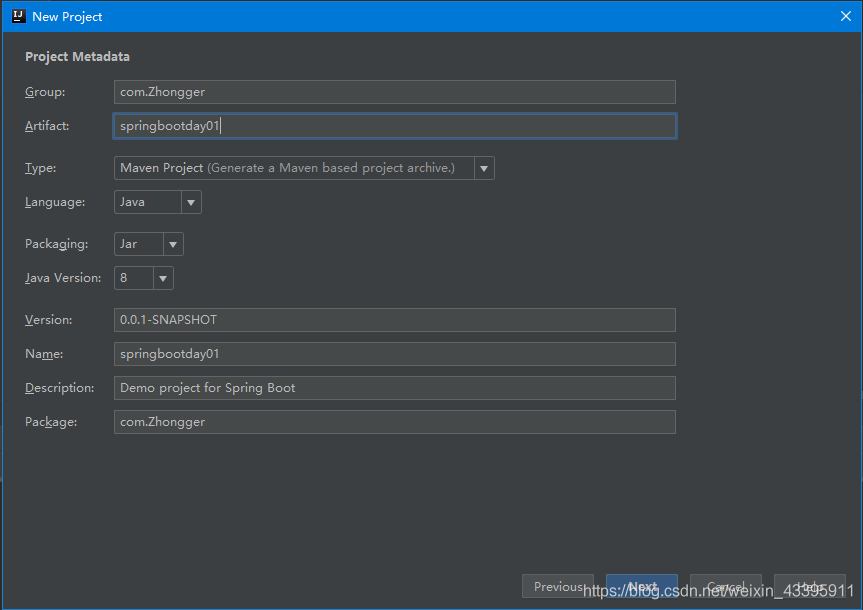The image size is (863, 610).
Task: Click the Jar packaging selection box
Action: click(139, 244)
